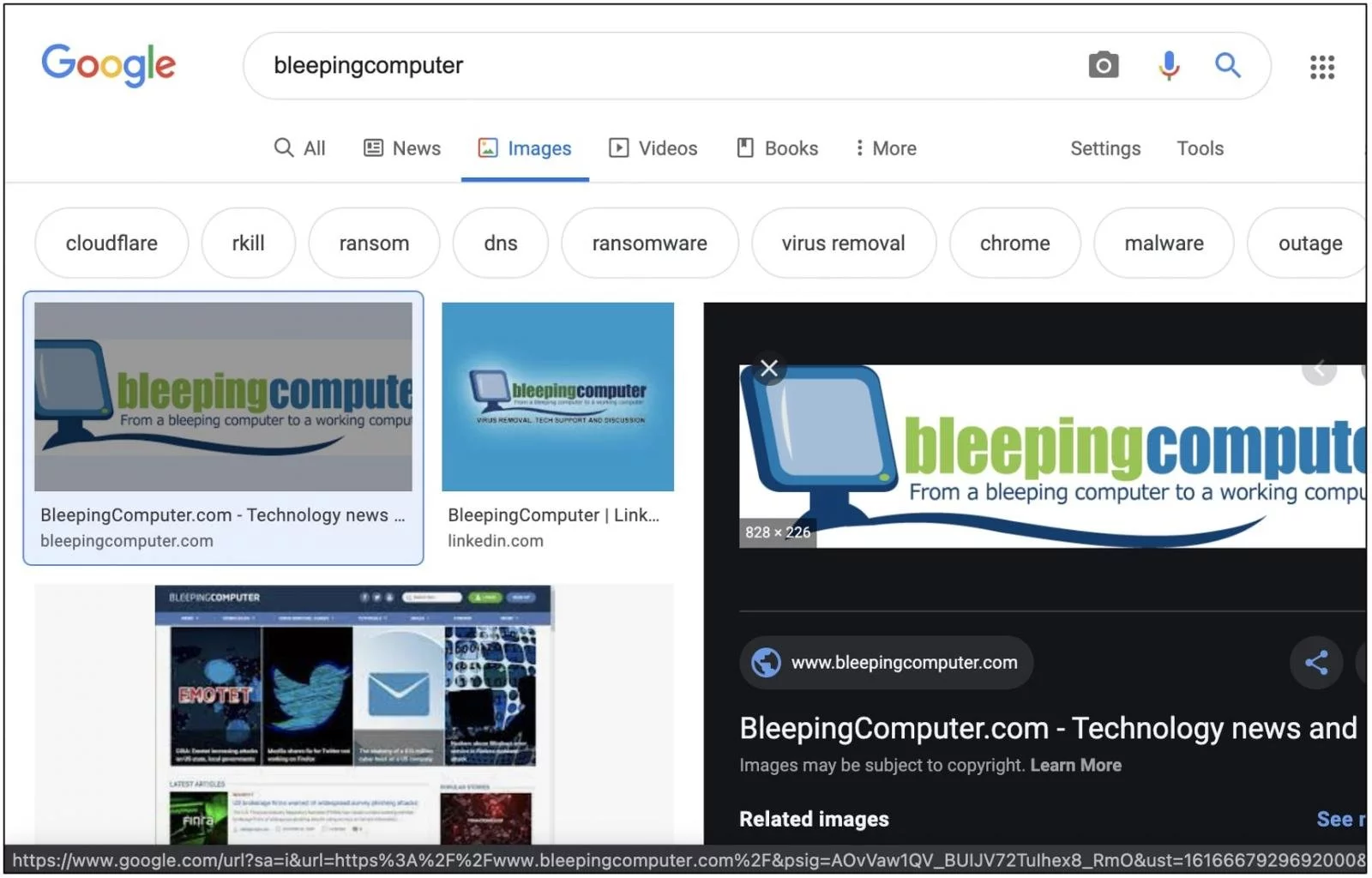Click globe icon beside www.bleepingcomputer.com
Viewport: 1372px width, 878px height.
766,663
